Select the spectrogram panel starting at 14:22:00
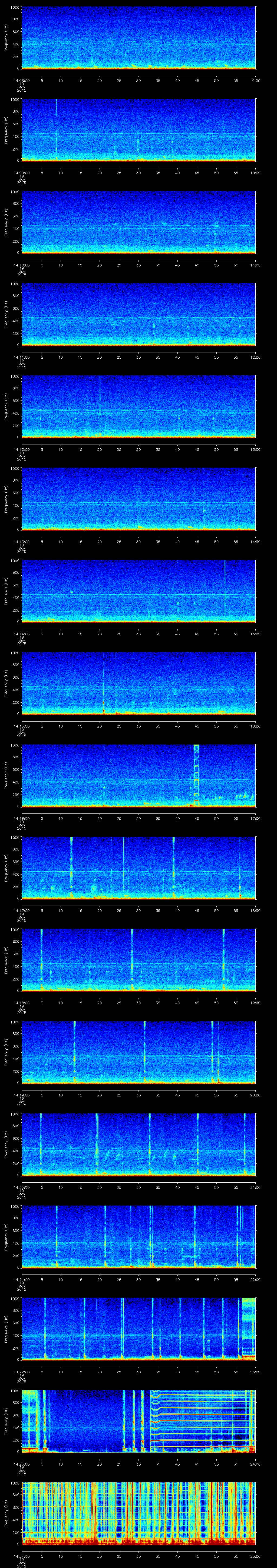 coord(139,1329)
